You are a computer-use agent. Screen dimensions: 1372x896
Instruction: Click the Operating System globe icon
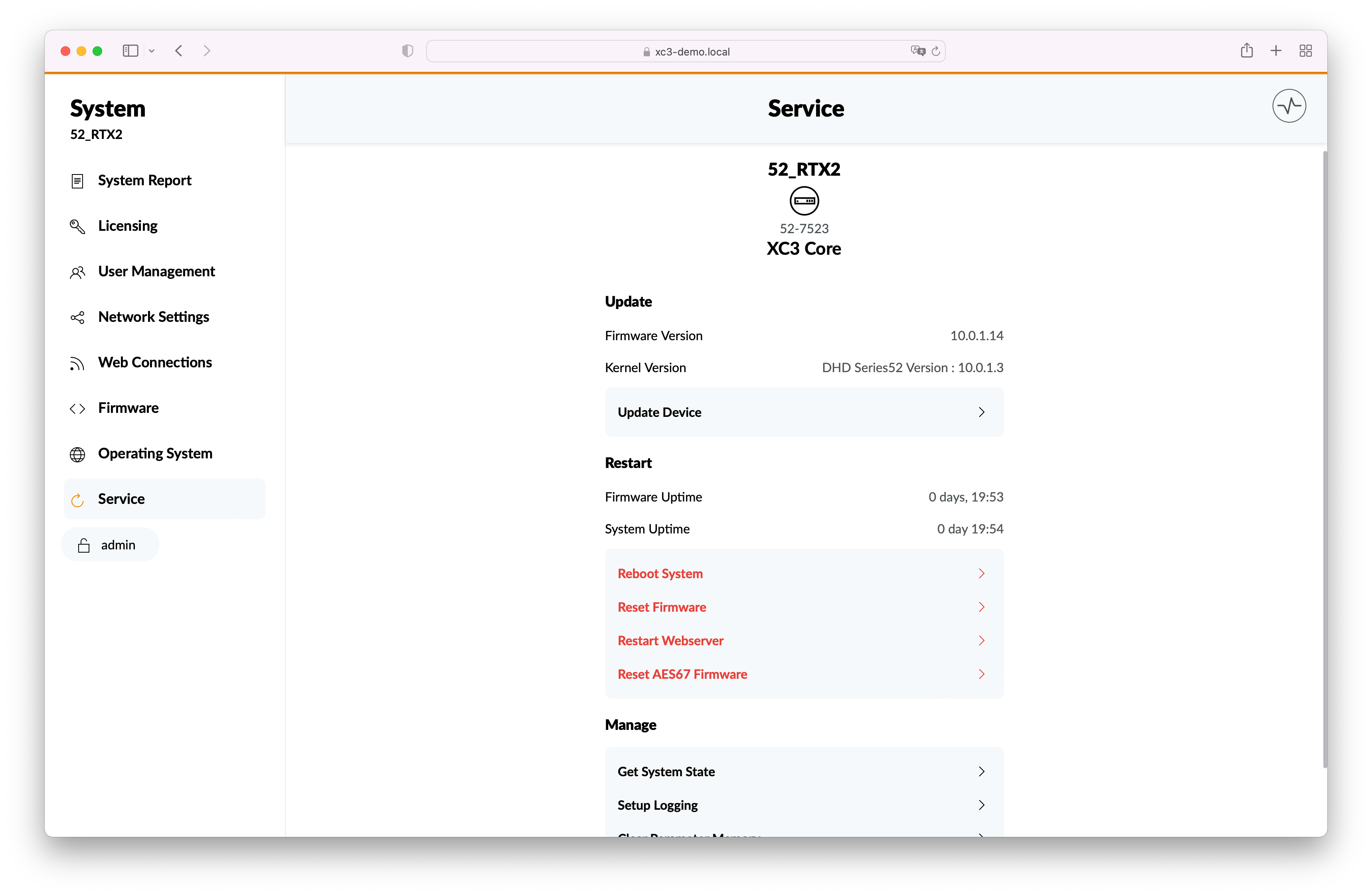(x=77, y=455)
